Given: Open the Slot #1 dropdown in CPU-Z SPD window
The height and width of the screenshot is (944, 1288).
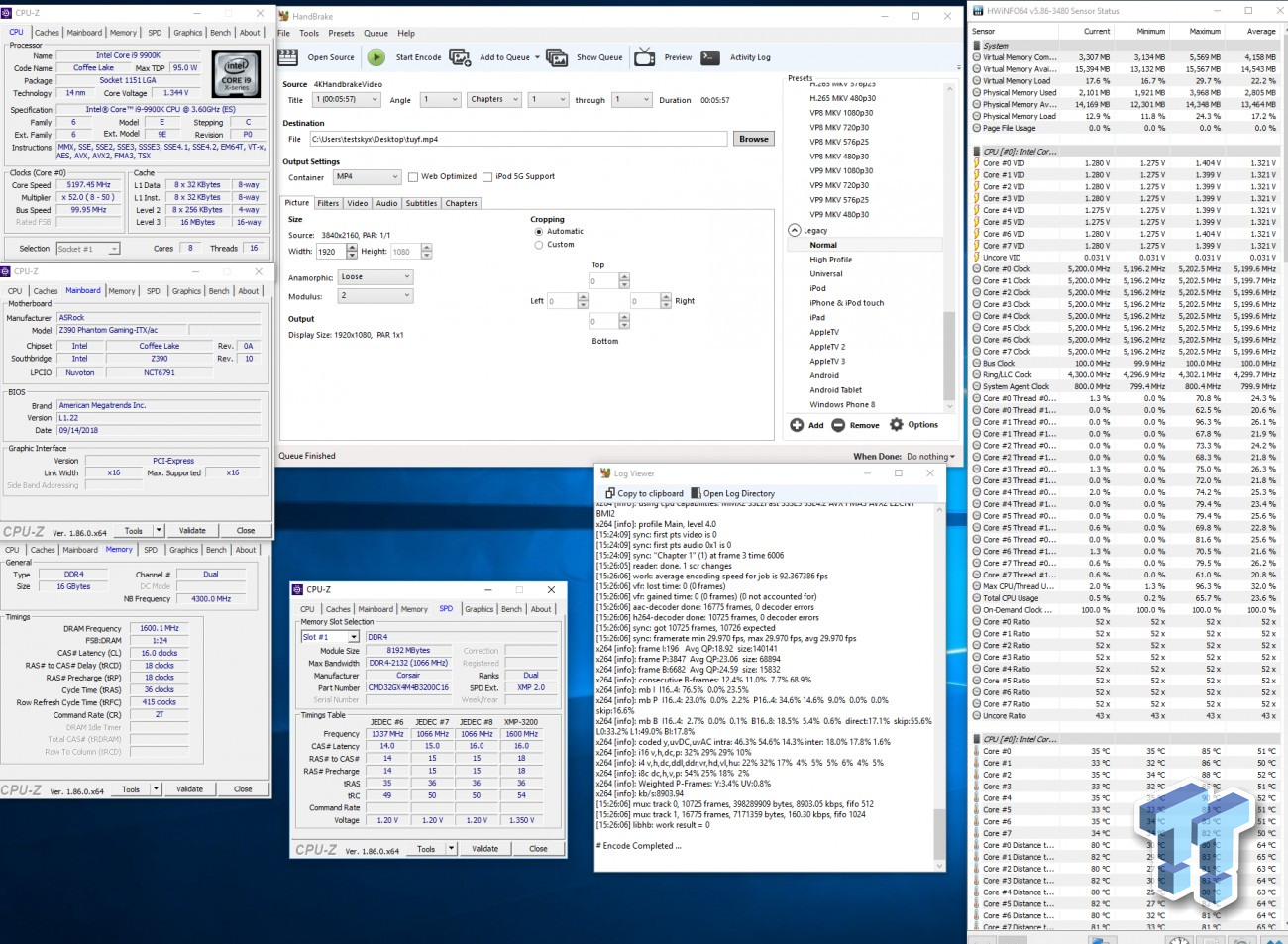Looking at the screenshot, I should tap(330, 637).
